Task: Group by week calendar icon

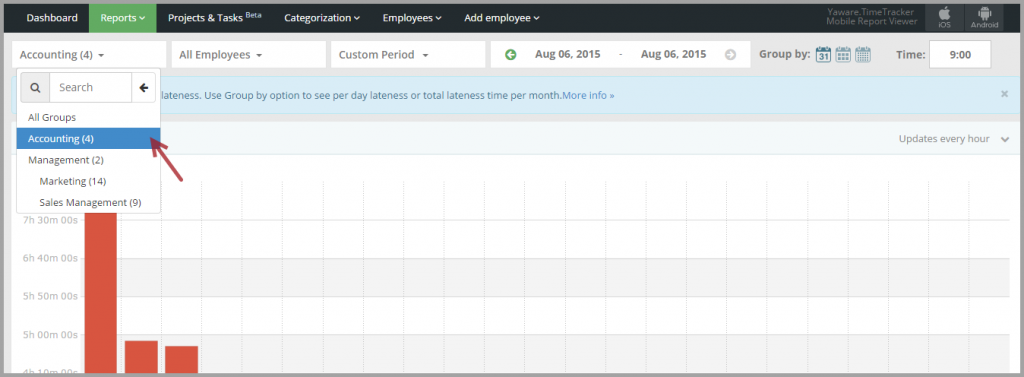Action: [x=843, y=54]
